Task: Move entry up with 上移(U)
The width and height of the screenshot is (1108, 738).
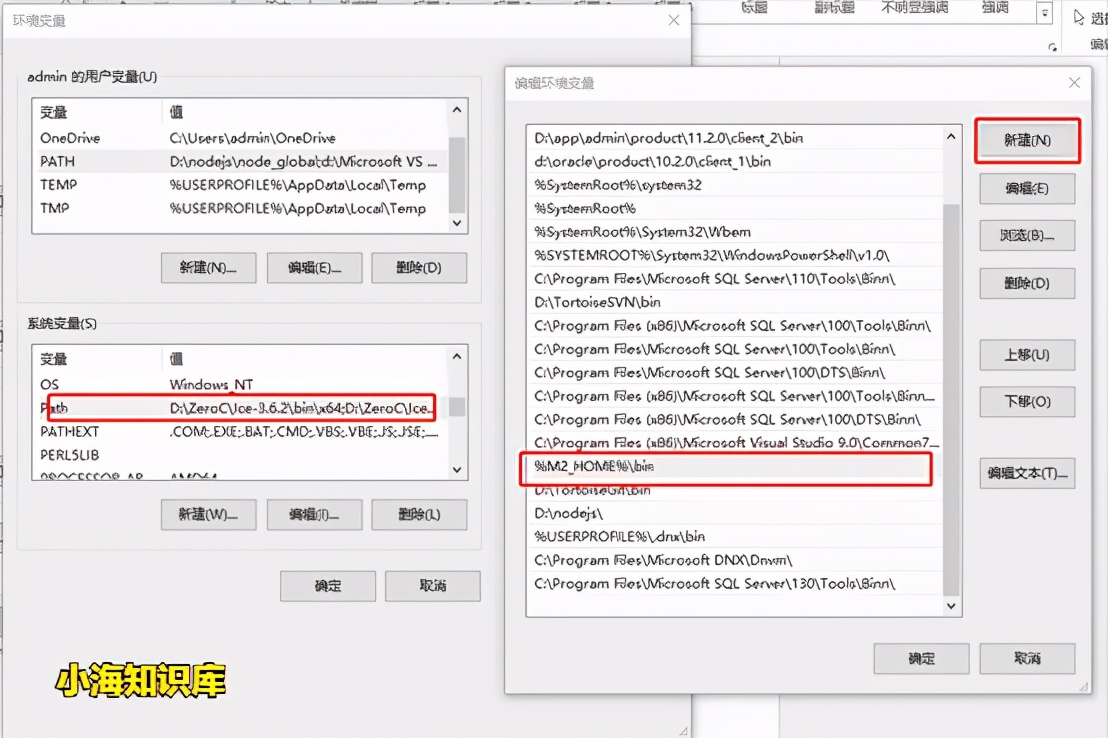Action: tap(1027, 355)
